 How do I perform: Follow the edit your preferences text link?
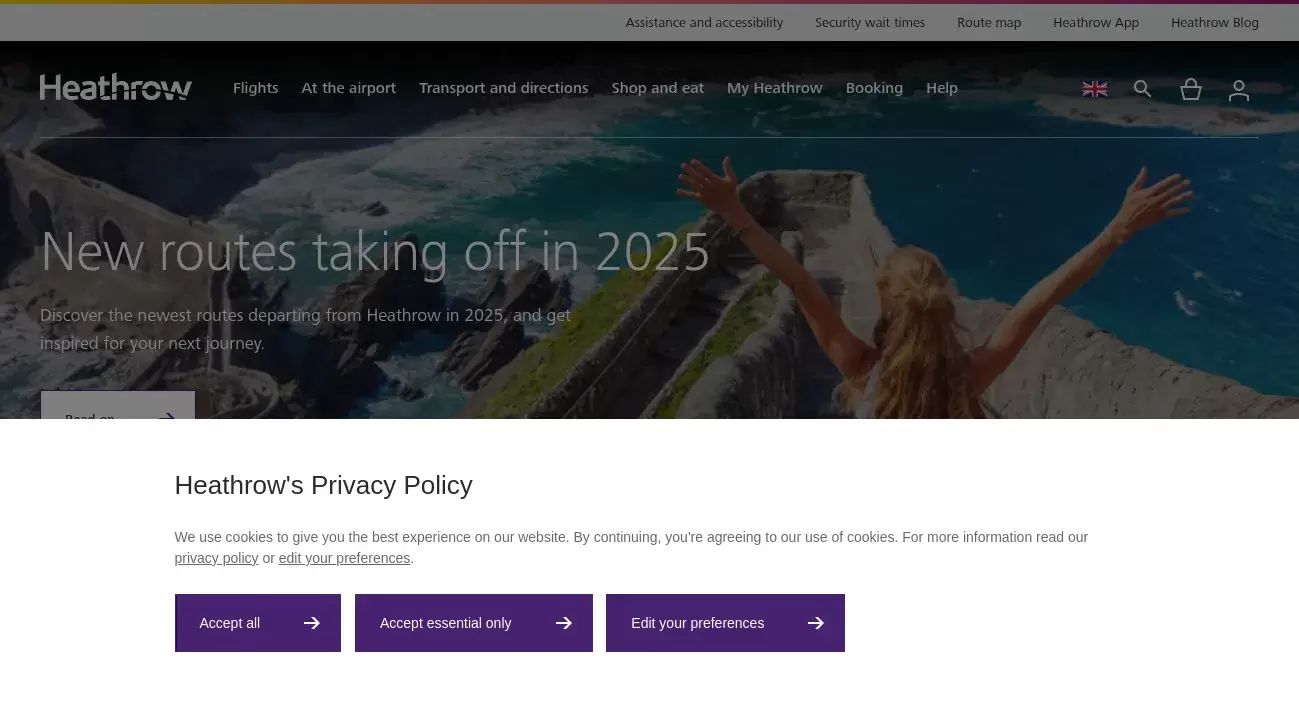point(344,558)
